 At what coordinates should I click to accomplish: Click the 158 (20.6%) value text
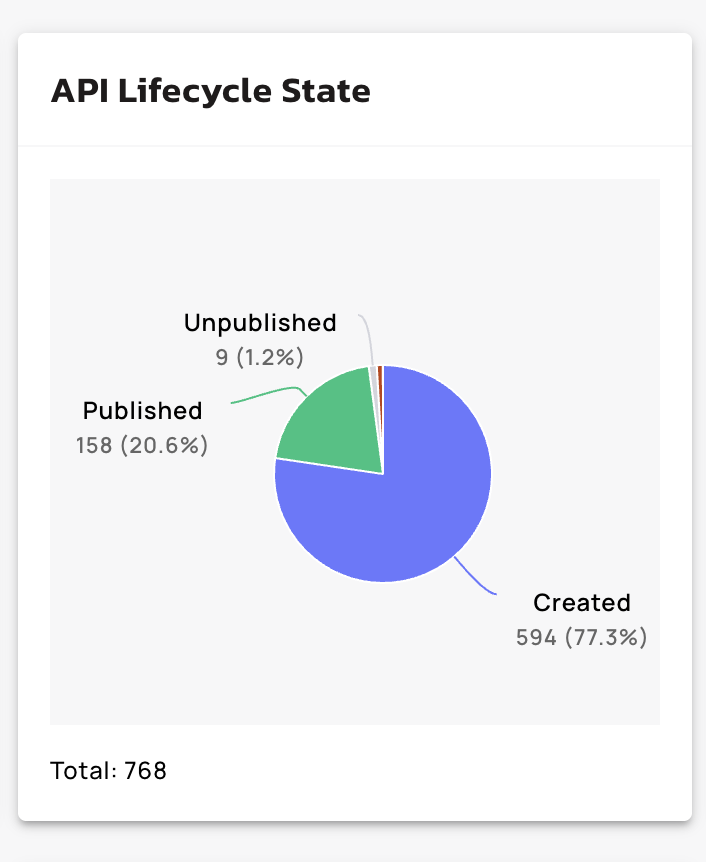pos(142,445)
